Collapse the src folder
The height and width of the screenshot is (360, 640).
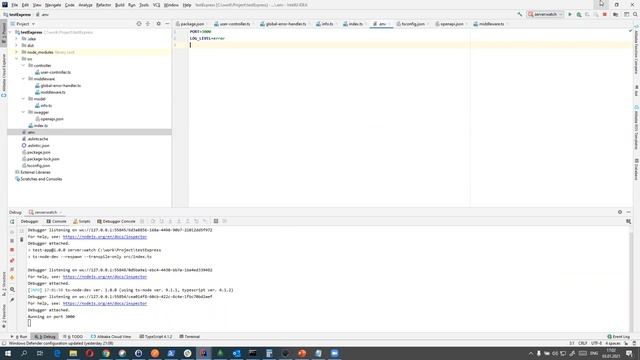[17, 59]
